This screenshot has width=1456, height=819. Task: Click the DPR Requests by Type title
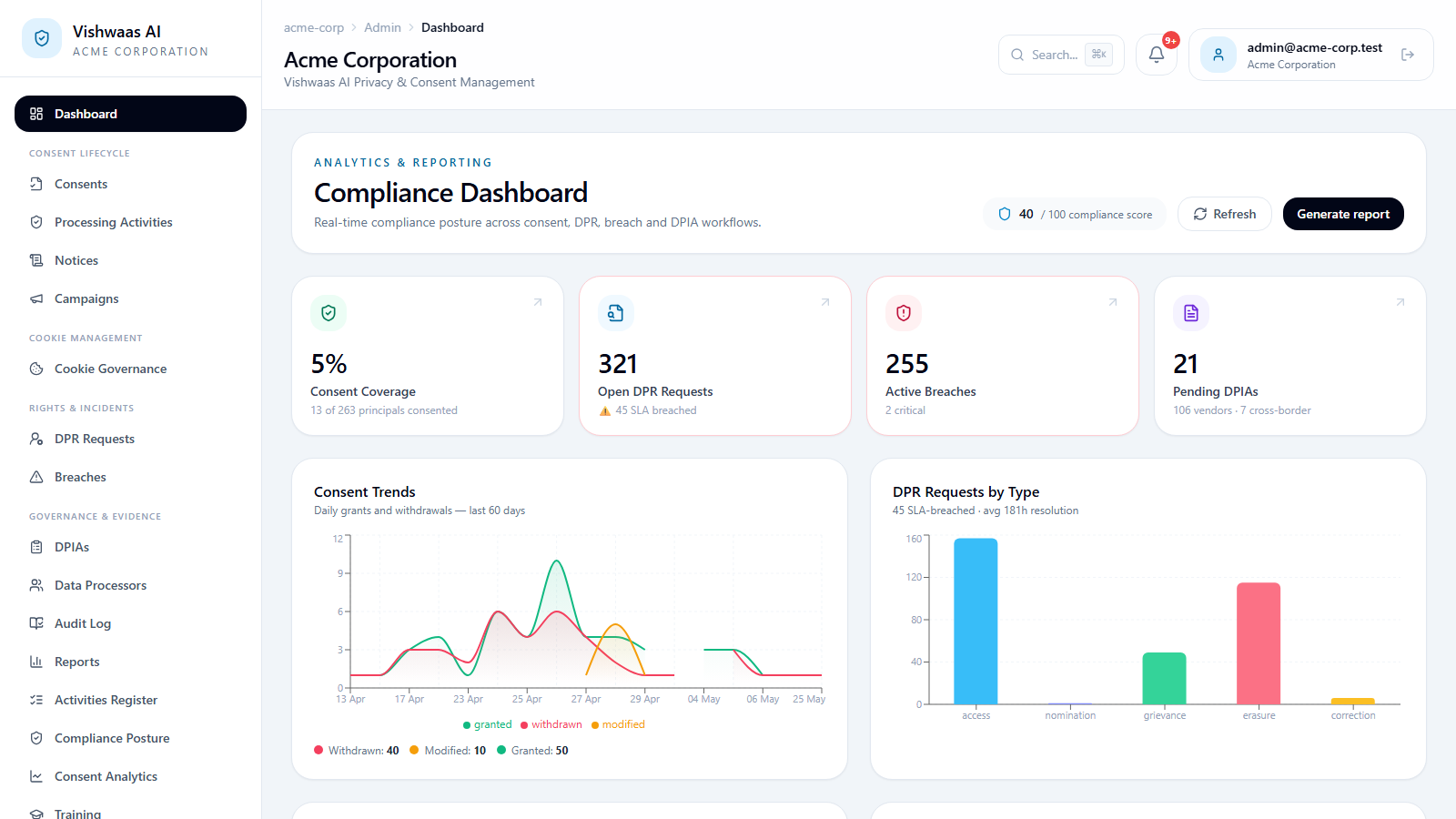pos(966,492)
